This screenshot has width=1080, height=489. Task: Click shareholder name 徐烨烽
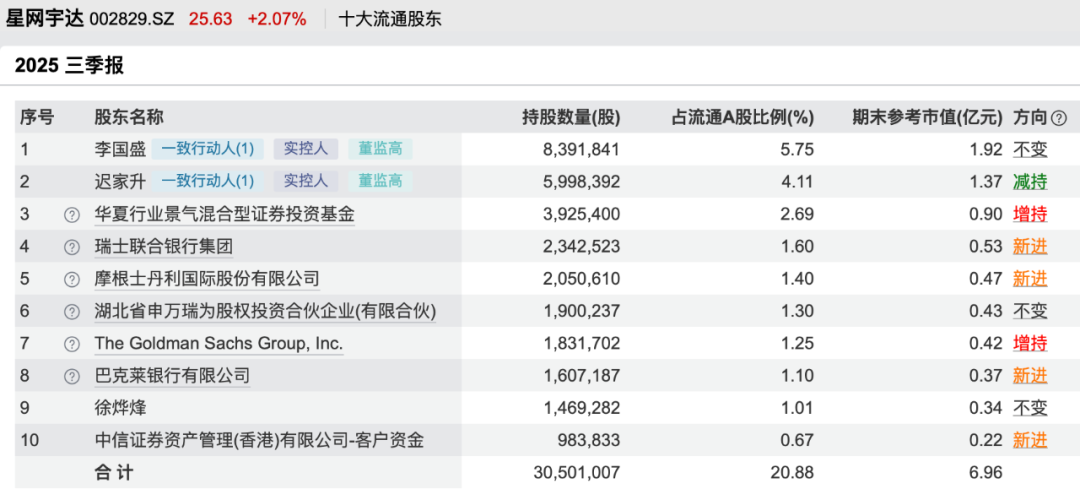(120, 408)
